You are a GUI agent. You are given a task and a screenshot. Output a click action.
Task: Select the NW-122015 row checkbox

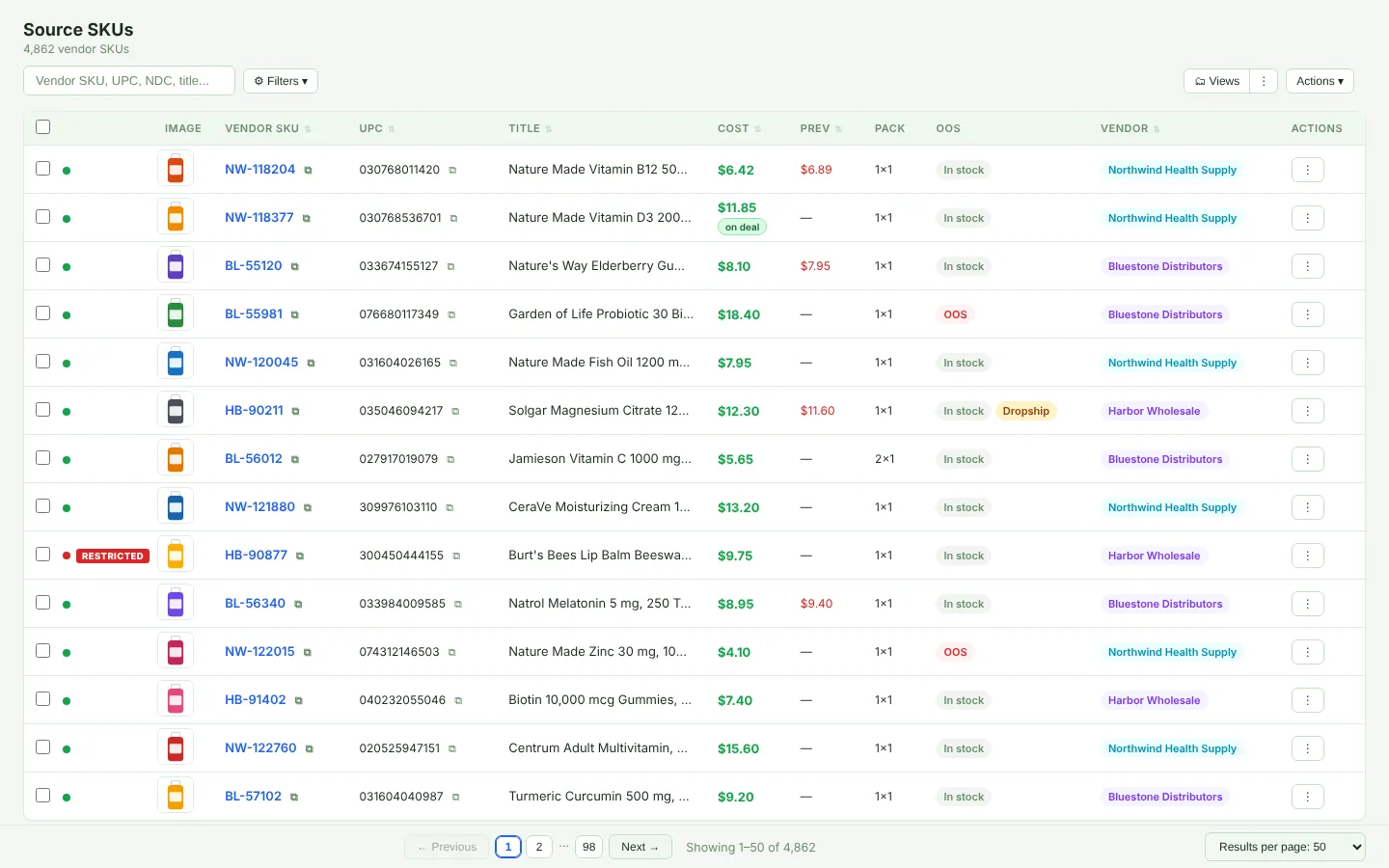click(42, 650)
